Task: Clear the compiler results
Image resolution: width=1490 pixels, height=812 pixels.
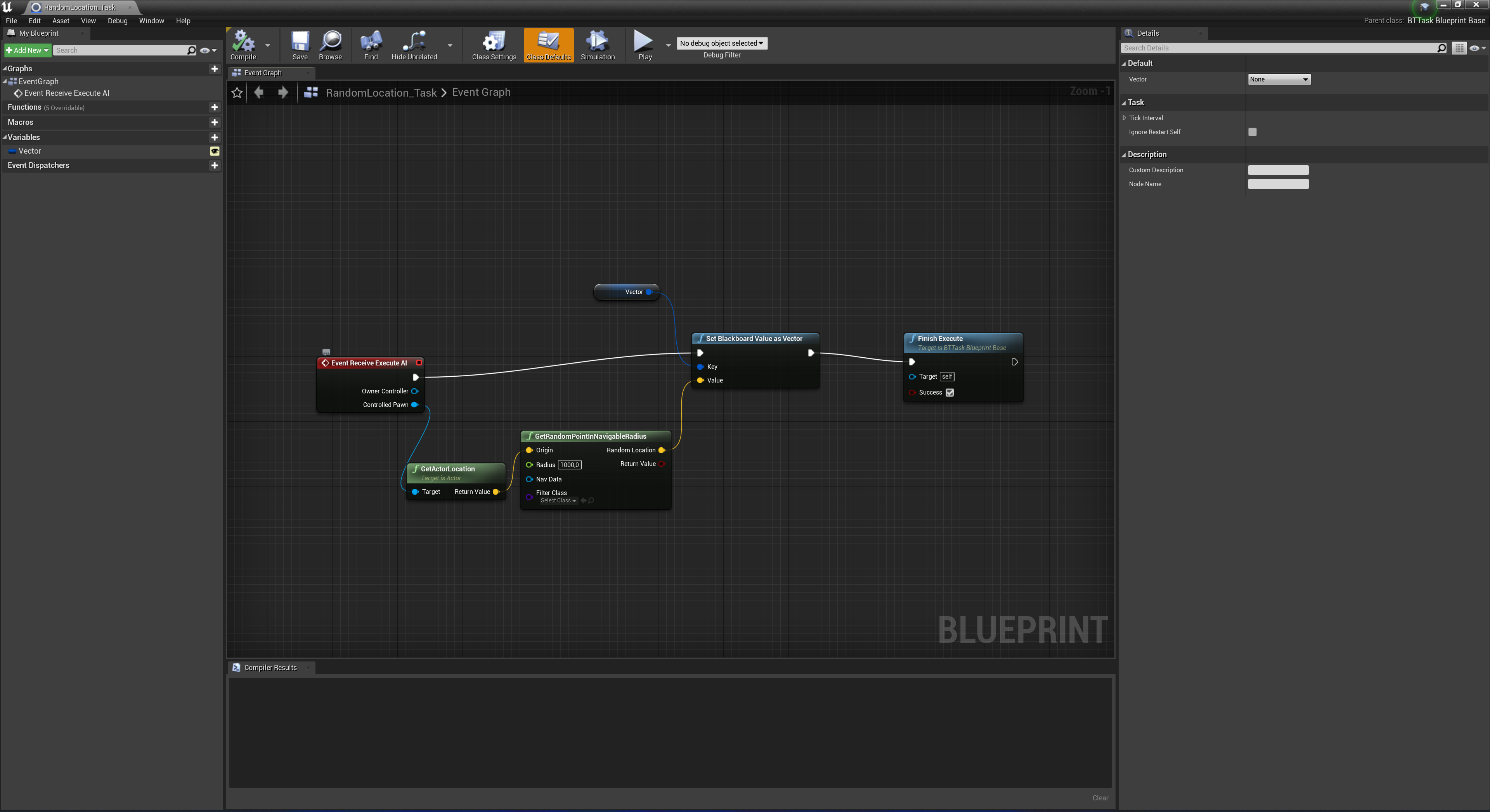Action: coord(1100,798)
